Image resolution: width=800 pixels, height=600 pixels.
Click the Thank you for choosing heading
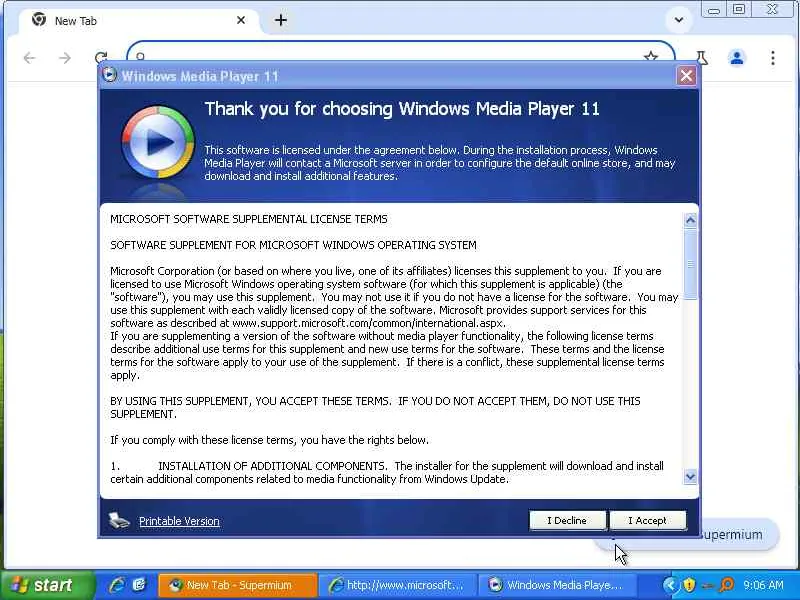(402, 109)
